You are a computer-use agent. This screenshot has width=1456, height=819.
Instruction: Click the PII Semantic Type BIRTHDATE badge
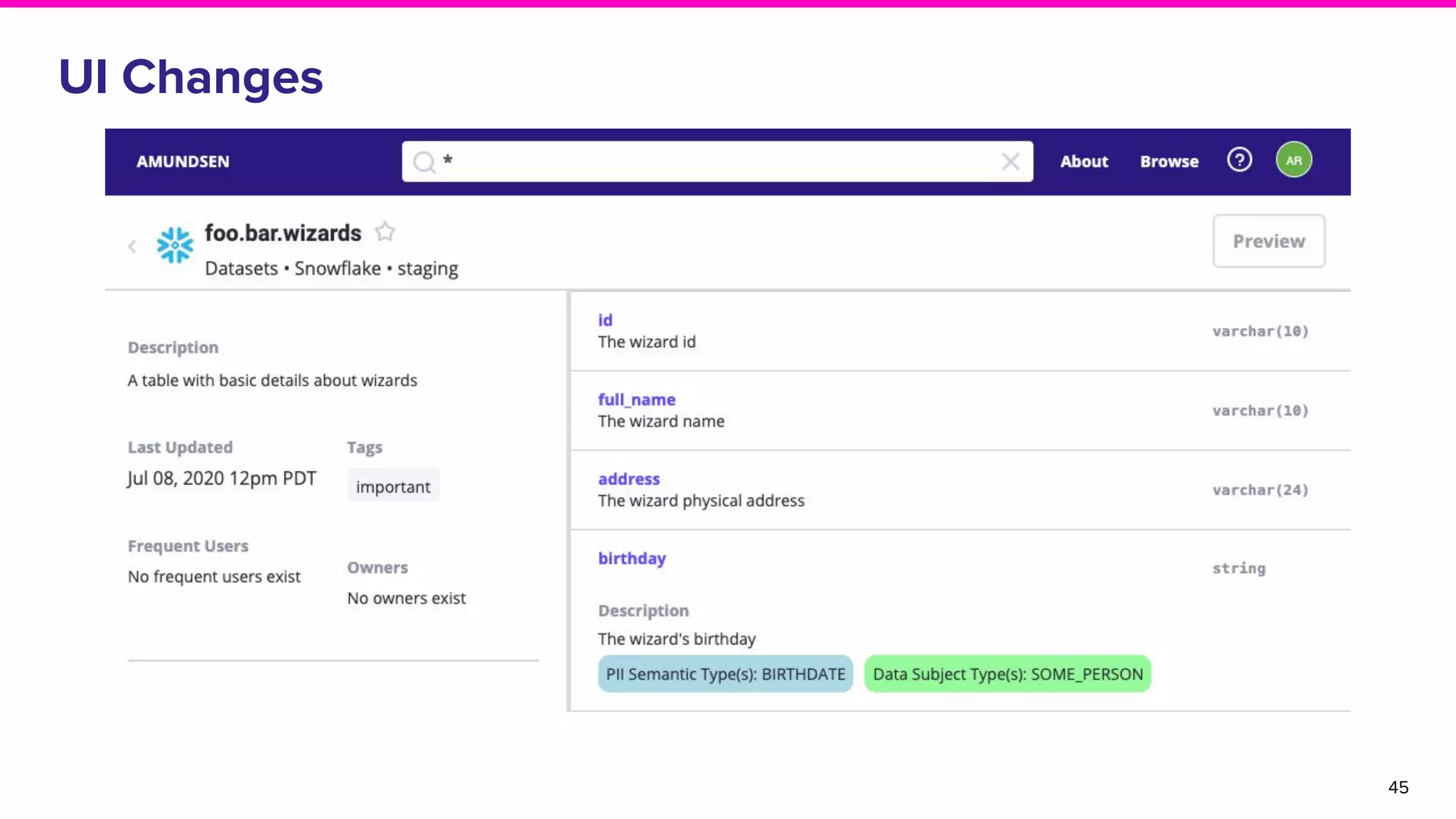point(725,674)
